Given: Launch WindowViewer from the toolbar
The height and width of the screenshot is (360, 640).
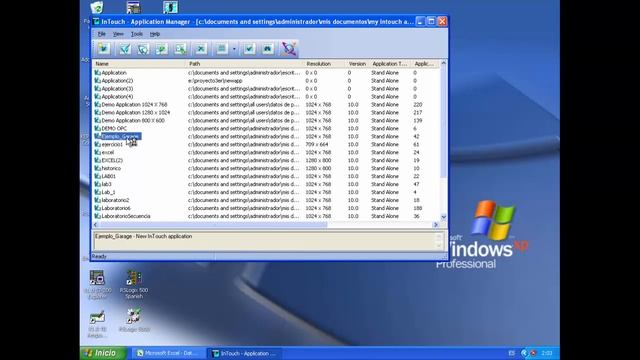Looking at the screenshot, I should 143,49.
